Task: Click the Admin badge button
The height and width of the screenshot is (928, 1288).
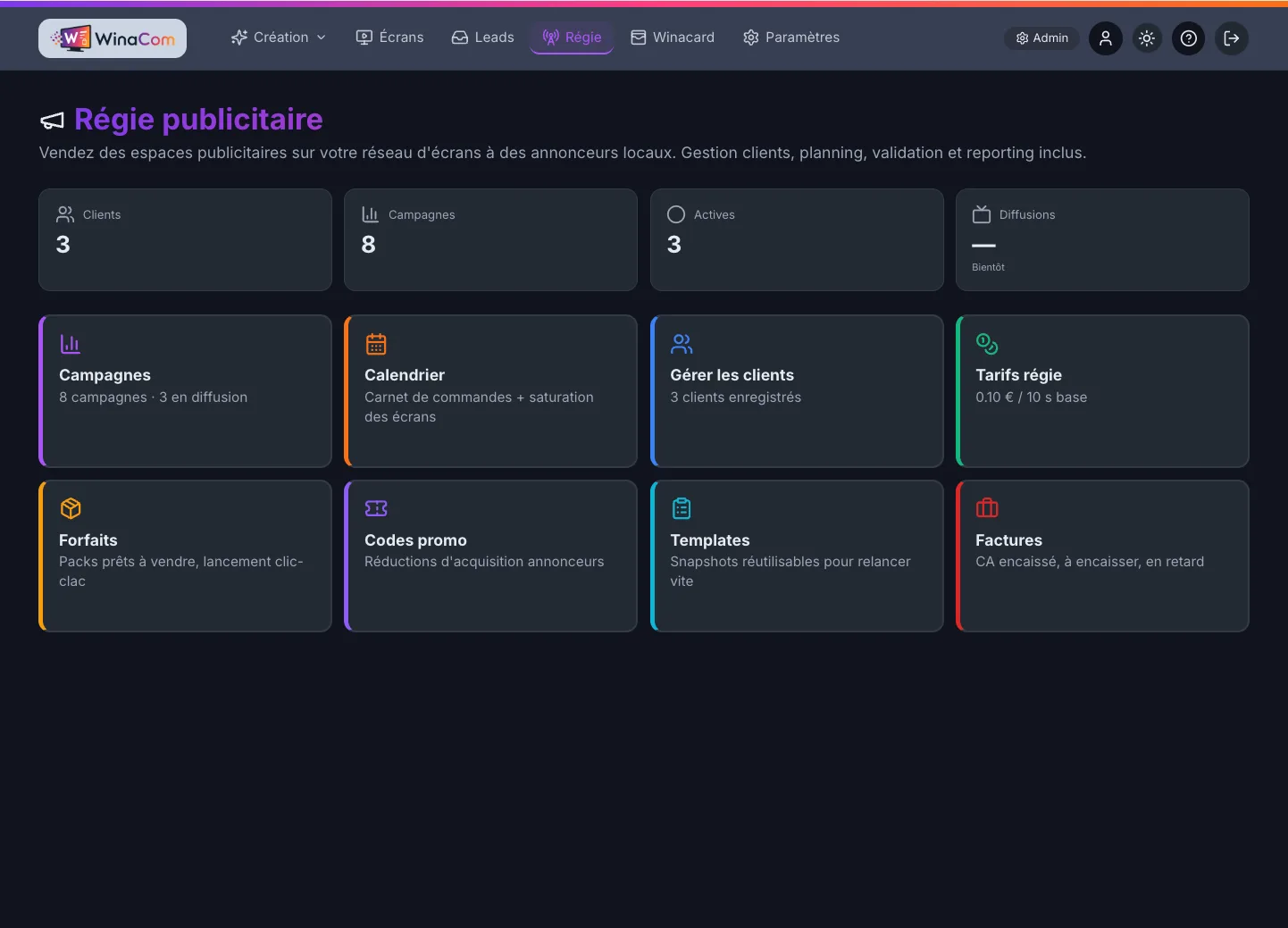Action: pos(1042,38)
